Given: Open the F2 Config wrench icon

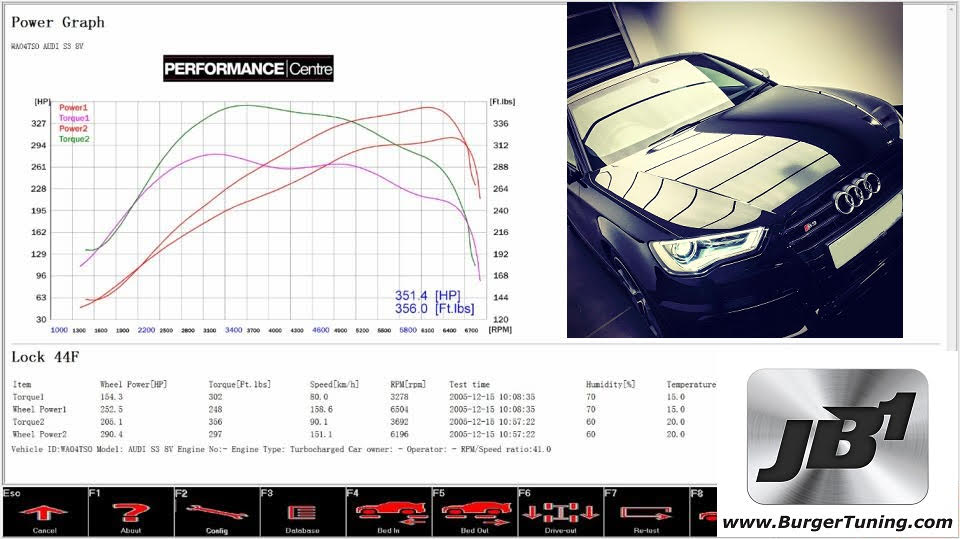Looking at the screenshot, I should [x=216, y=511].
